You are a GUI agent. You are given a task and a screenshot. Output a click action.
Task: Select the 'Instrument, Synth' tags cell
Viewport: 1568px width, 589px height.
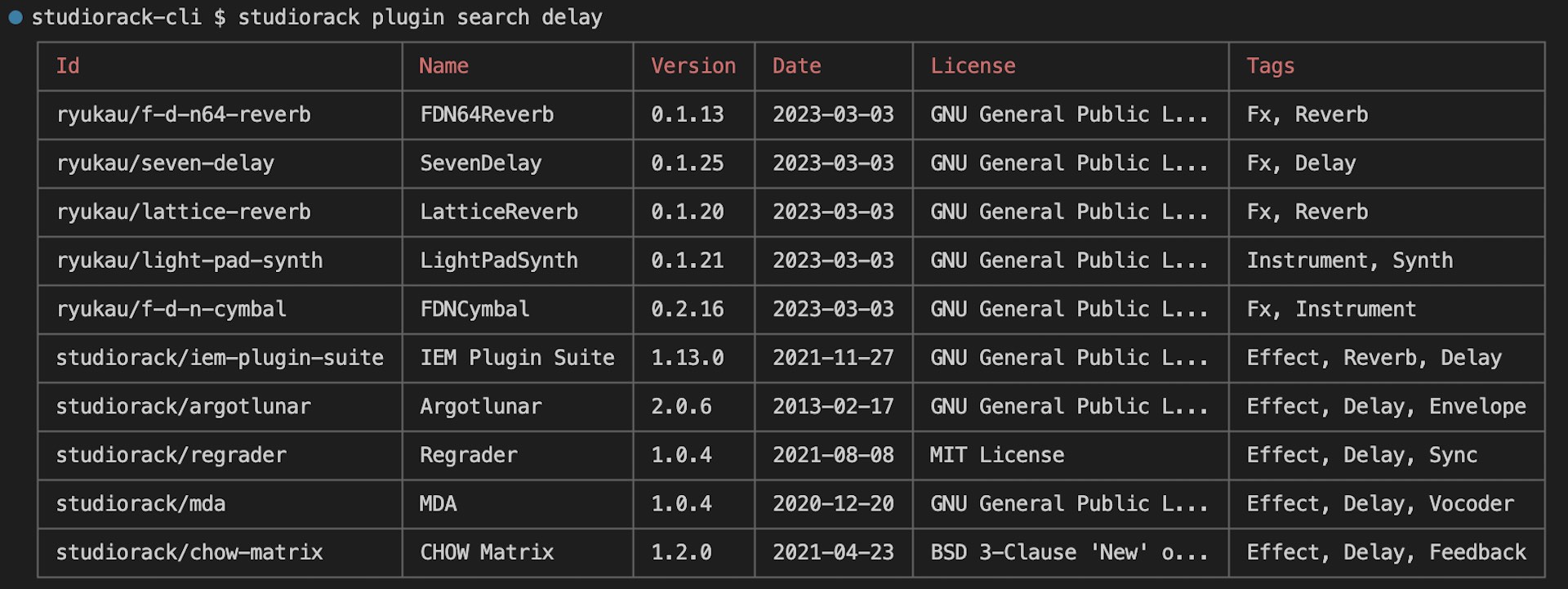click(1349, 261)
